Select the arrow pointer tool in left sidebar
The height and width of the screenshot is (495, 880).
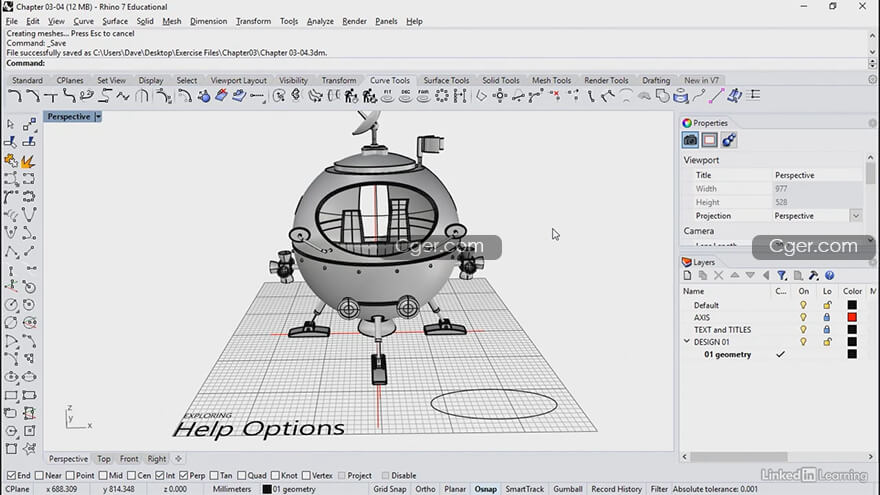tap(11, 125)
